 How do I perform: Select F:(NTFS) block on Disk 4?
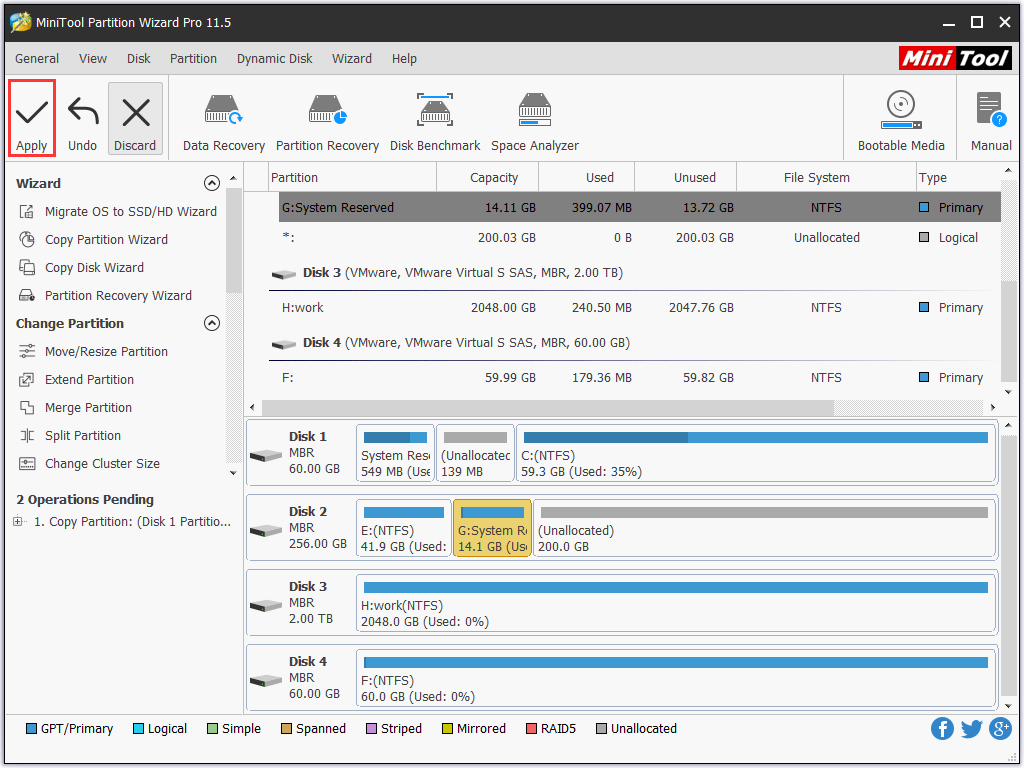click(676, 679)
